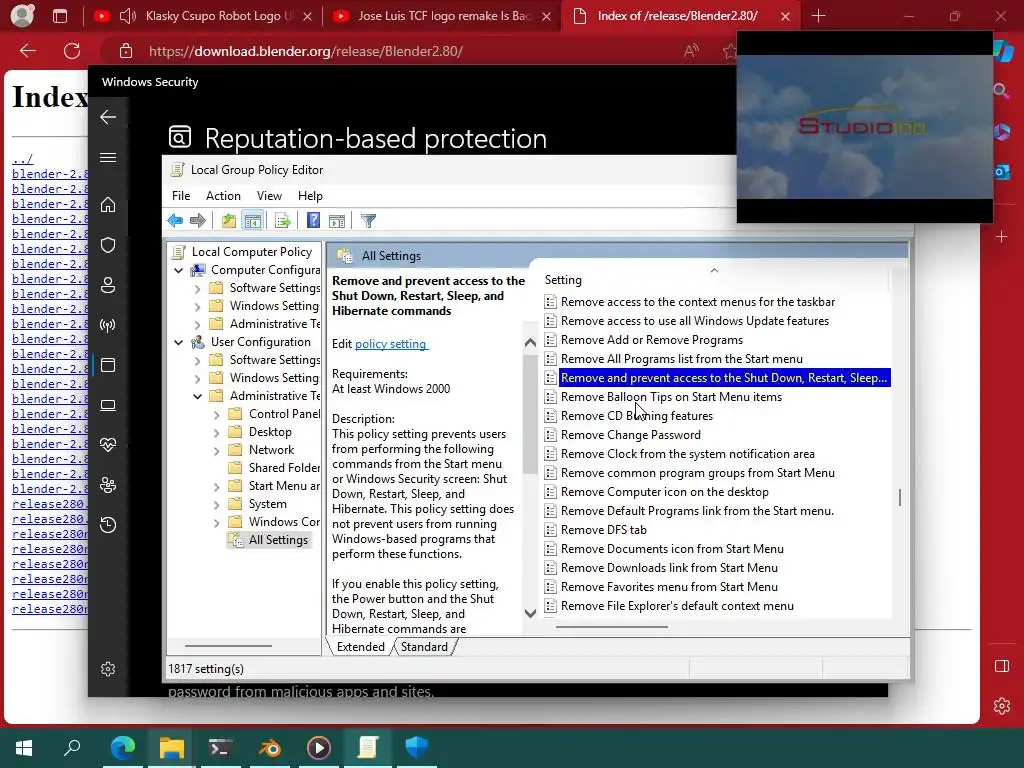Viewport: 1024px width, 768px height.
Task: Select Shared Folders tree item
Action: point(284,468)
